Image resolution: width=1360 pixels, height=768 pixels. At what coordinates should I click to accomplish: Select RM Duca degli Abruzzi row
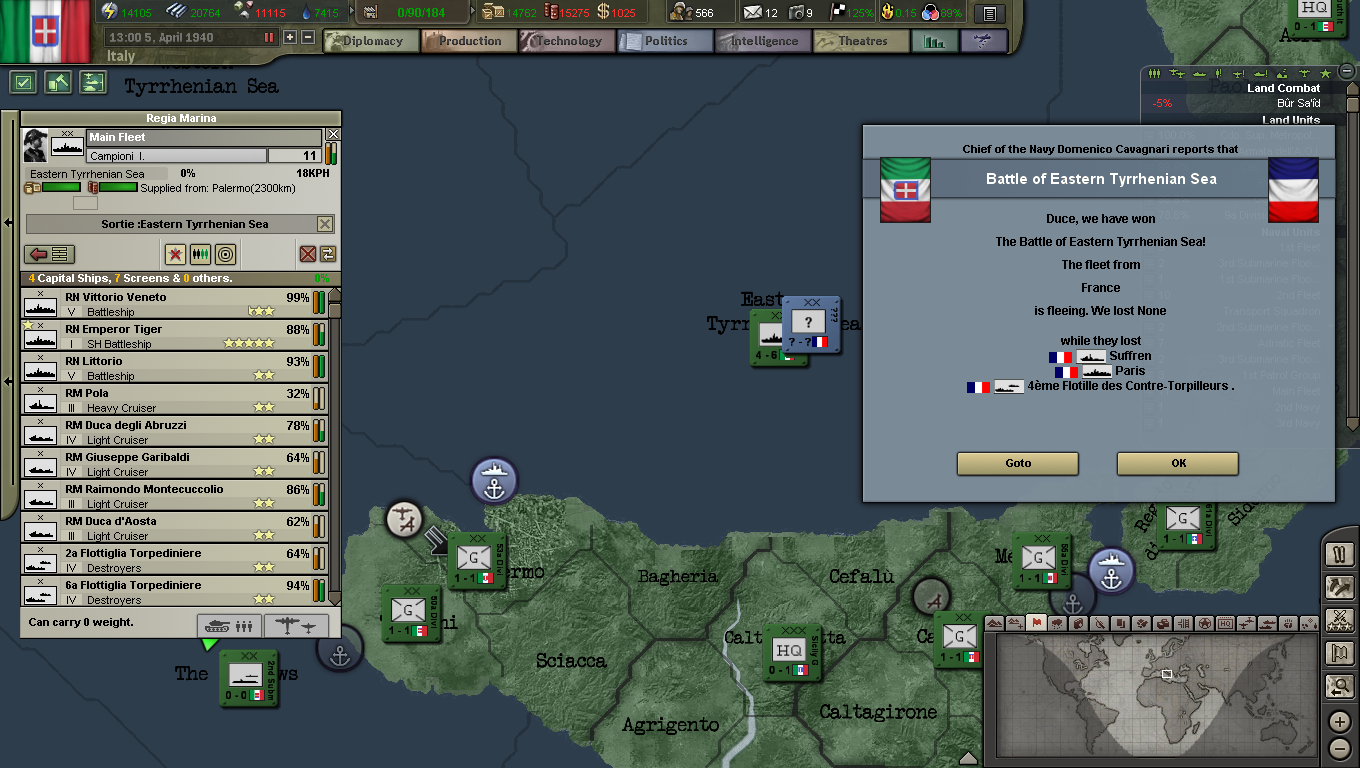(x=175, y=432)
